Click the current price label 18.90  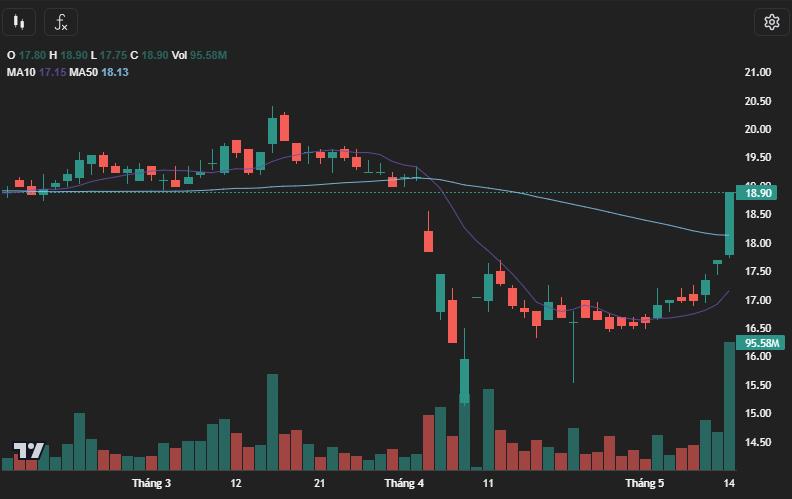(759, 192)
